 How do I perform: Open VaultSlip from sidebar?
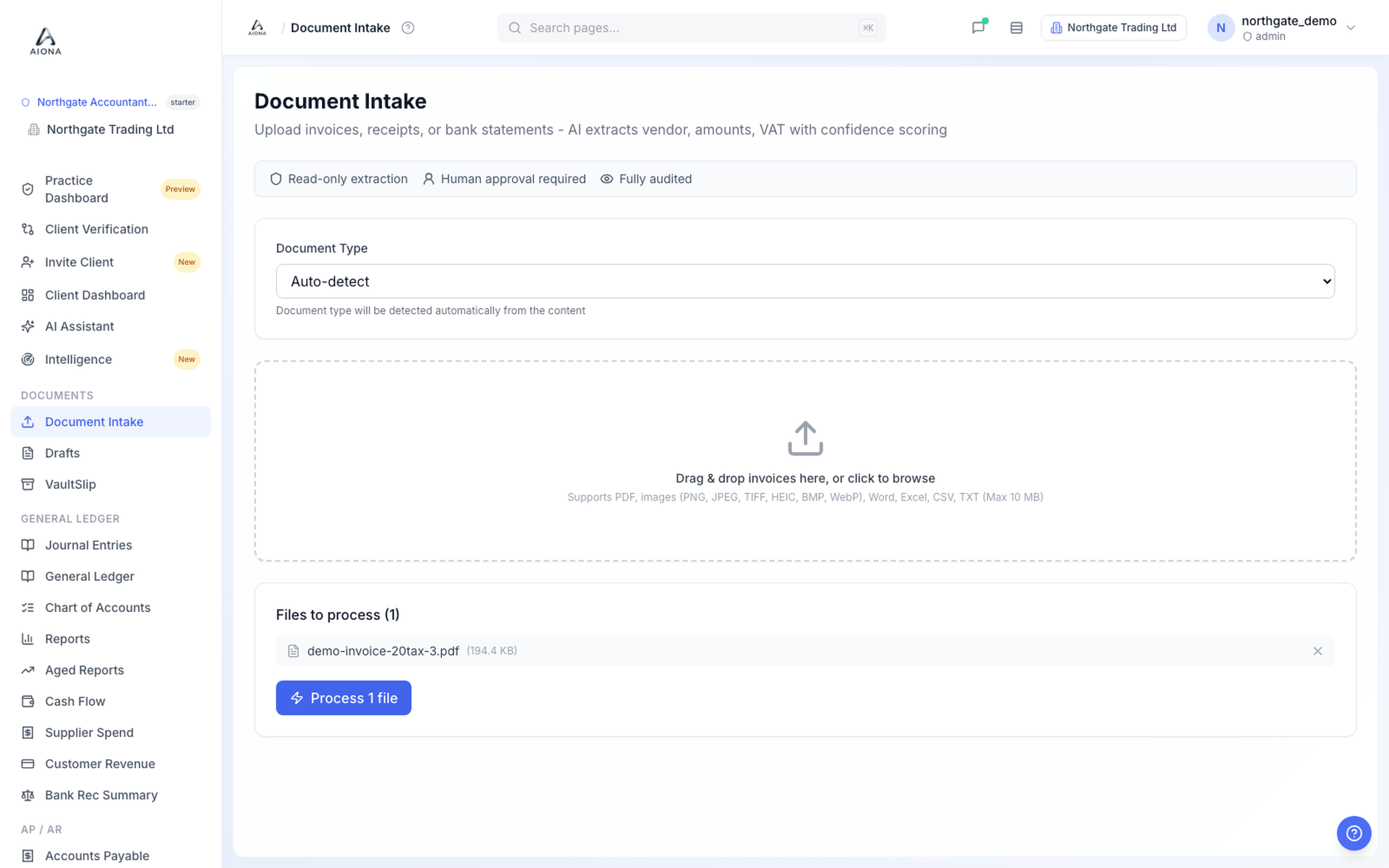(110, 484)
